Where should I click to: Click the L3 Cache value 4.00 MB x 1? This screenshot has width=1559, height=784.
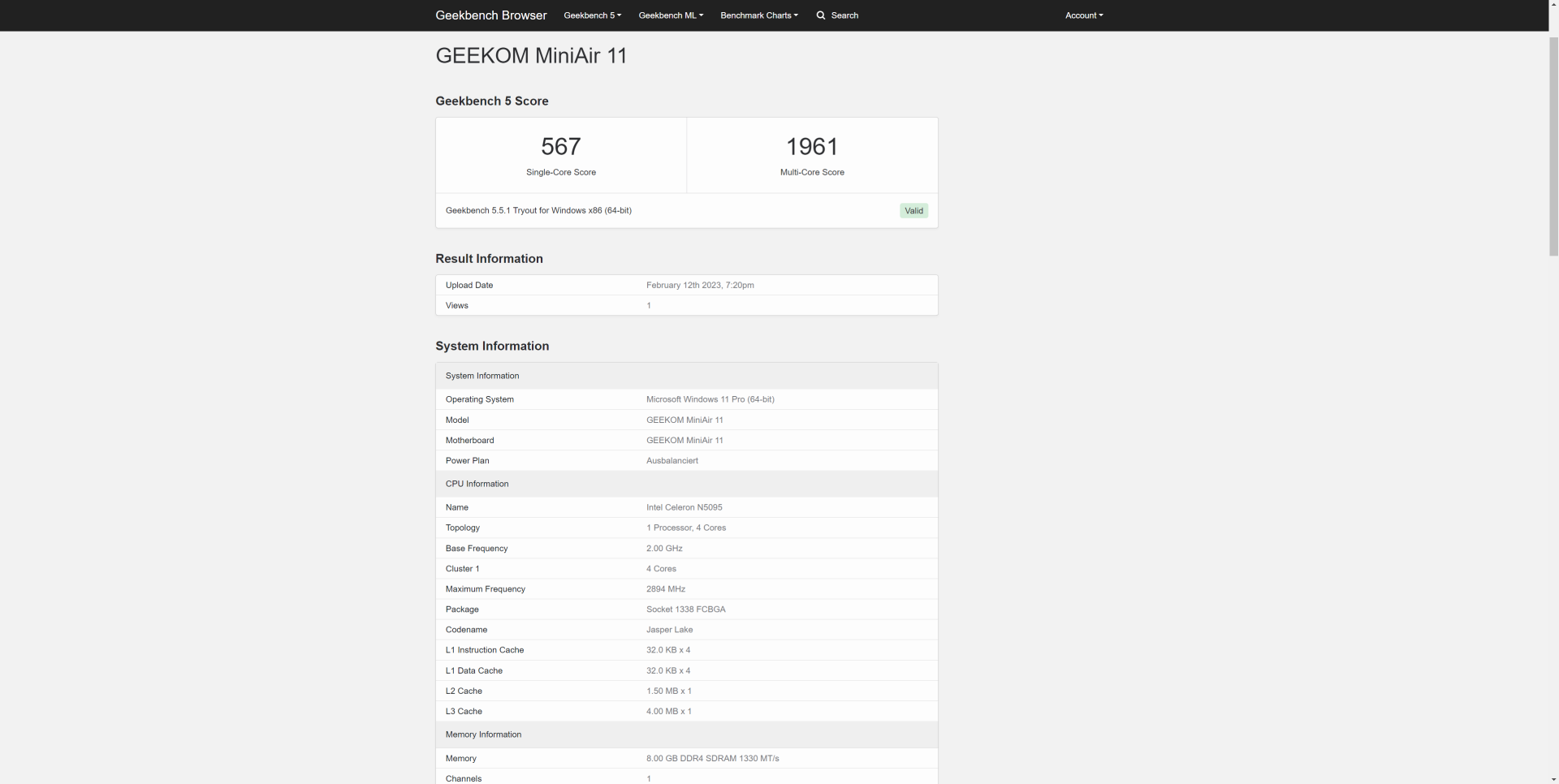669,711
